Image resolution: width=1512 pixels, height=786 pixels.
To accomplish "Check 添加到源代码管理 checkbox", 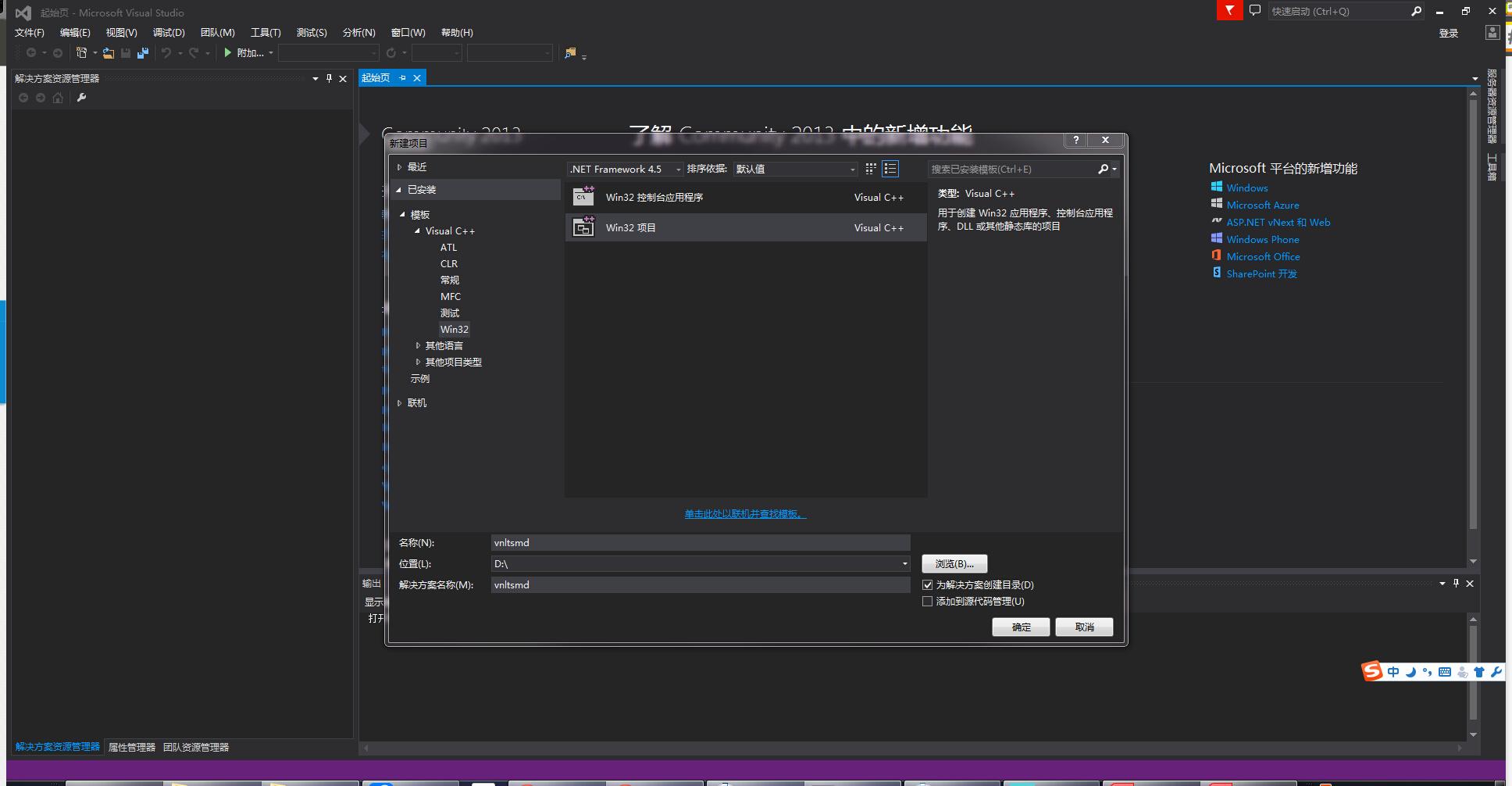I will [x=928, y=601].
